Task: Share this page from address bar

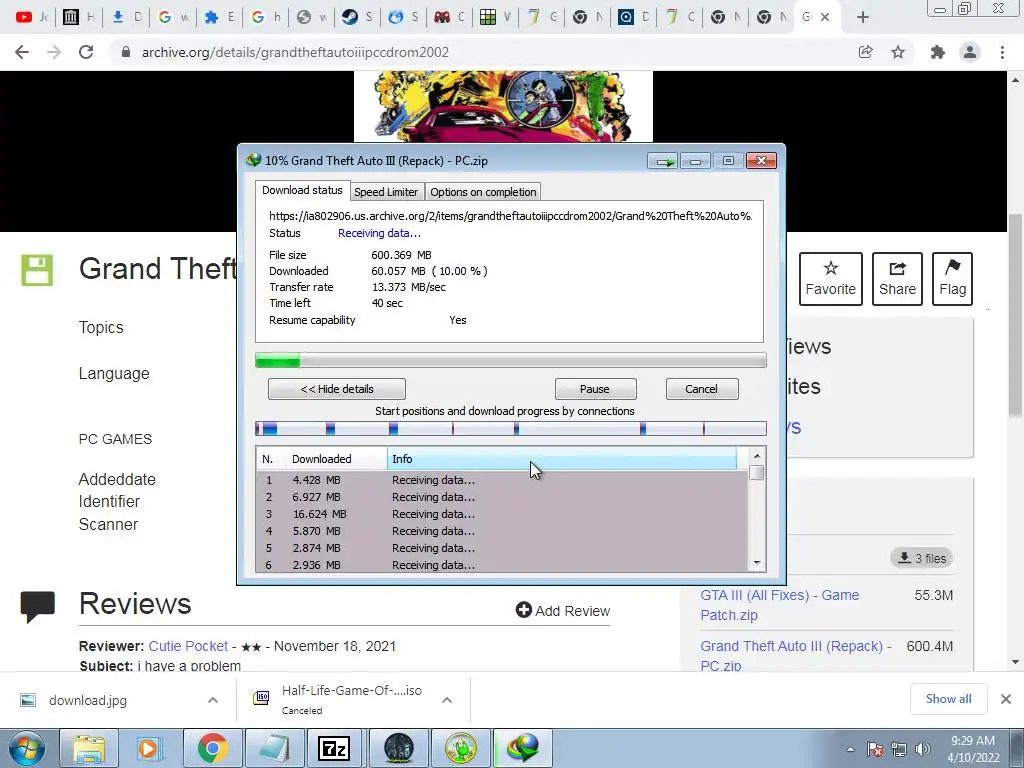Action: [x=865, y=52]
